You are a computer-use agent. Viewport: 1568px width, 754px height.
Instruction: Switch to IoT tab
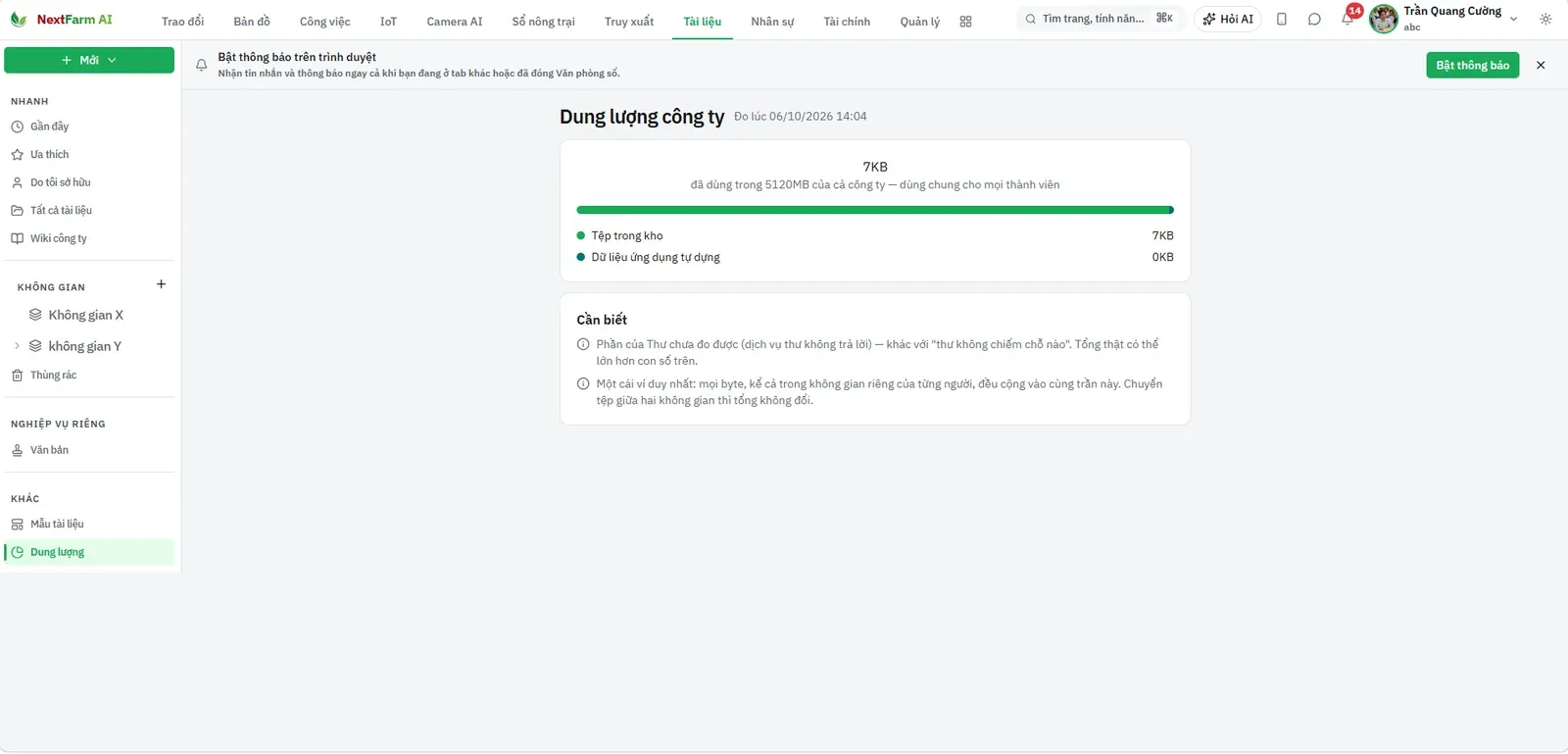(x=388, y=22)
